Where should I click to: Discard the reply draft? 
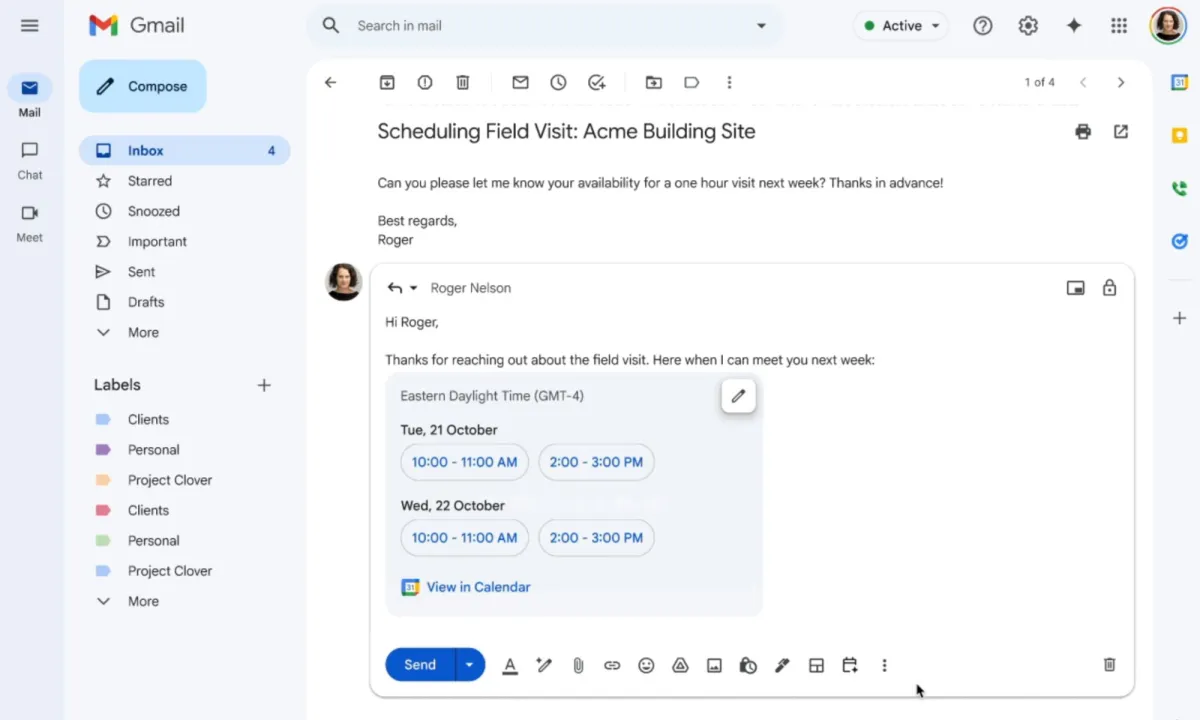pyautogui.click(x=1109, y=664)
